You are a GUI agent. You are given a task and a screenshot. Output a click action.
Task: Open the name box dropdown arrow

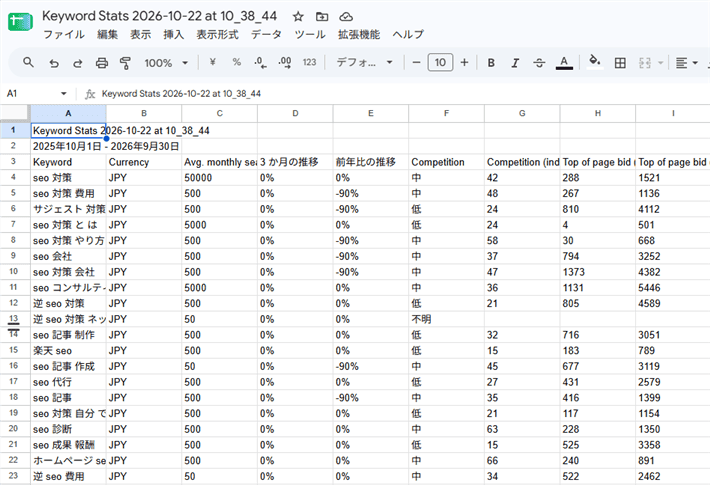[63, 94]
